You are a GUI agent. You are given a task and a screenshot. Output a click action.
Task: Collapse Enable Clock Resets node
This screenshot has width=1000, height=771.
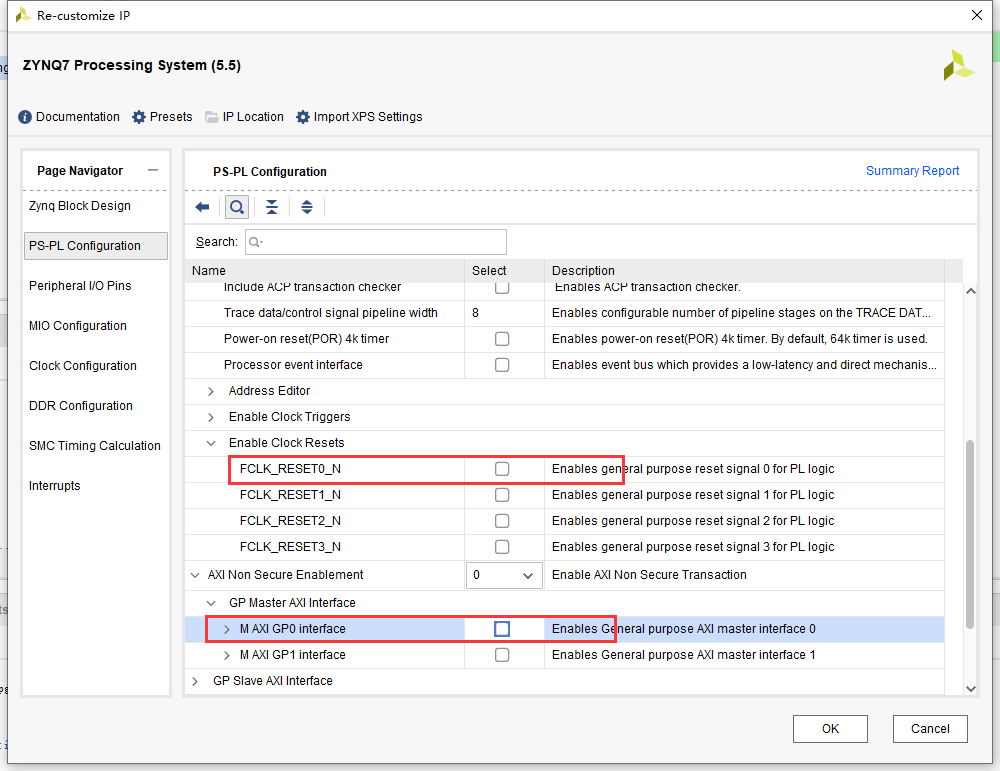coord(210,443)
